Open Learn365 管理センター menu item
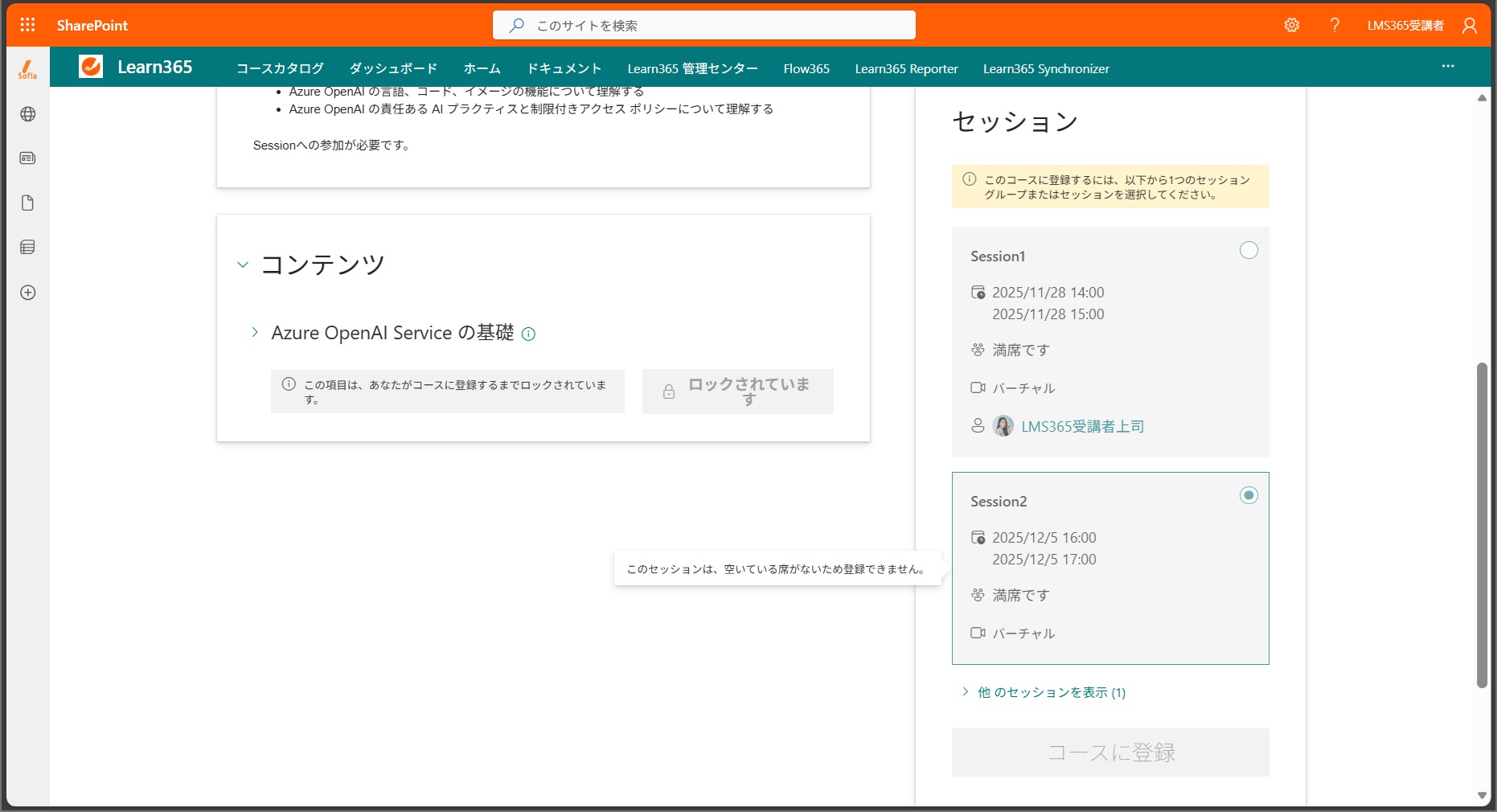Viewport: 1497px width, 812px height. click(x=692, y=68)
